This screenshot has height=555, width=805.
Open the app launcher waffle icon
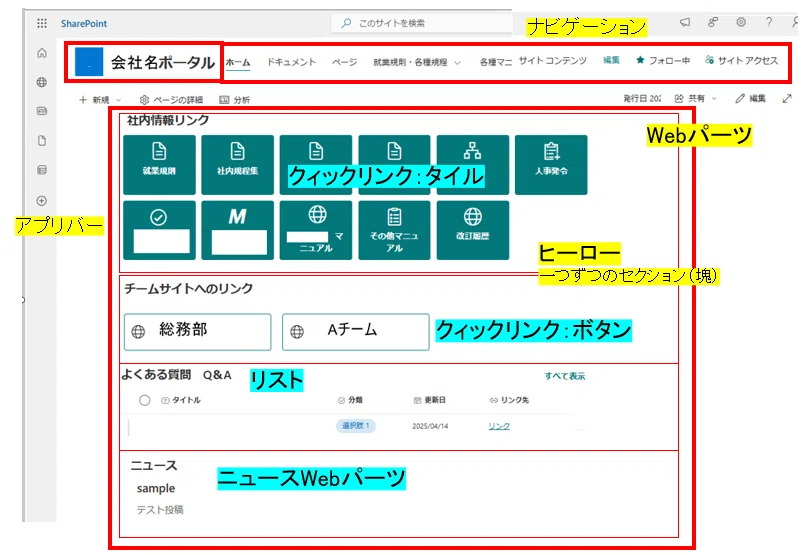point(42,23)
